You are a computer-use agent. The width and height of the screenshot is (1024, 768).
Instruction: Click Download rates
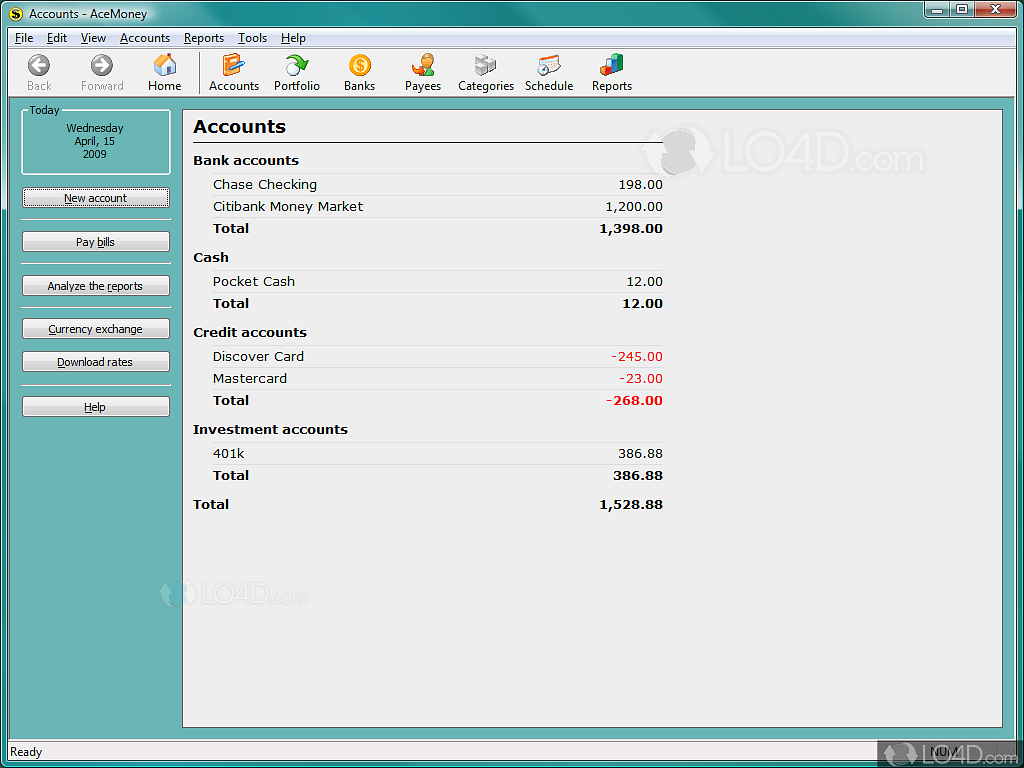click(95, 361)
